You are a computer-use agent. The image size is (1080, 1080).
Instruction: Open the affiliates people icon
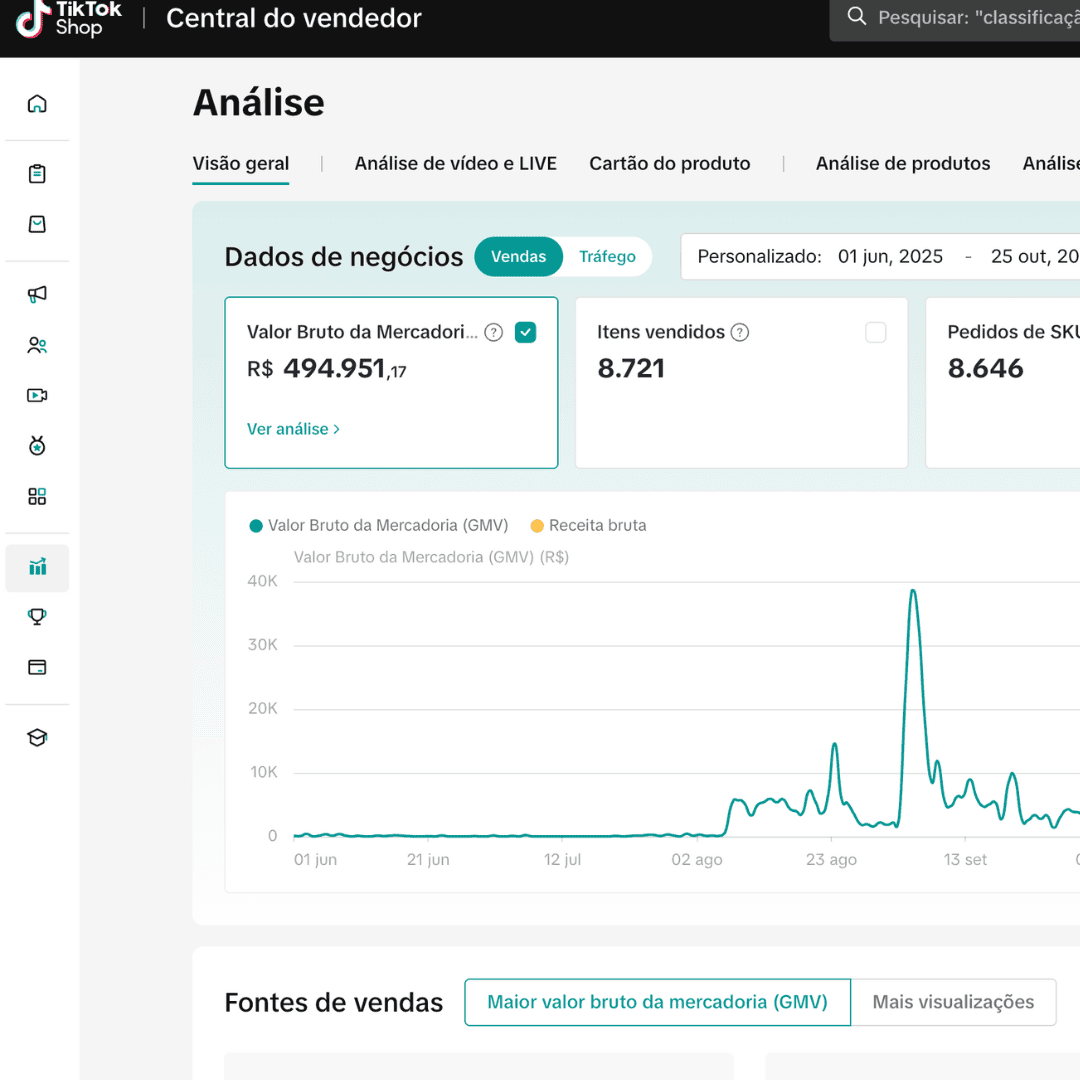[x=37, y=345]
